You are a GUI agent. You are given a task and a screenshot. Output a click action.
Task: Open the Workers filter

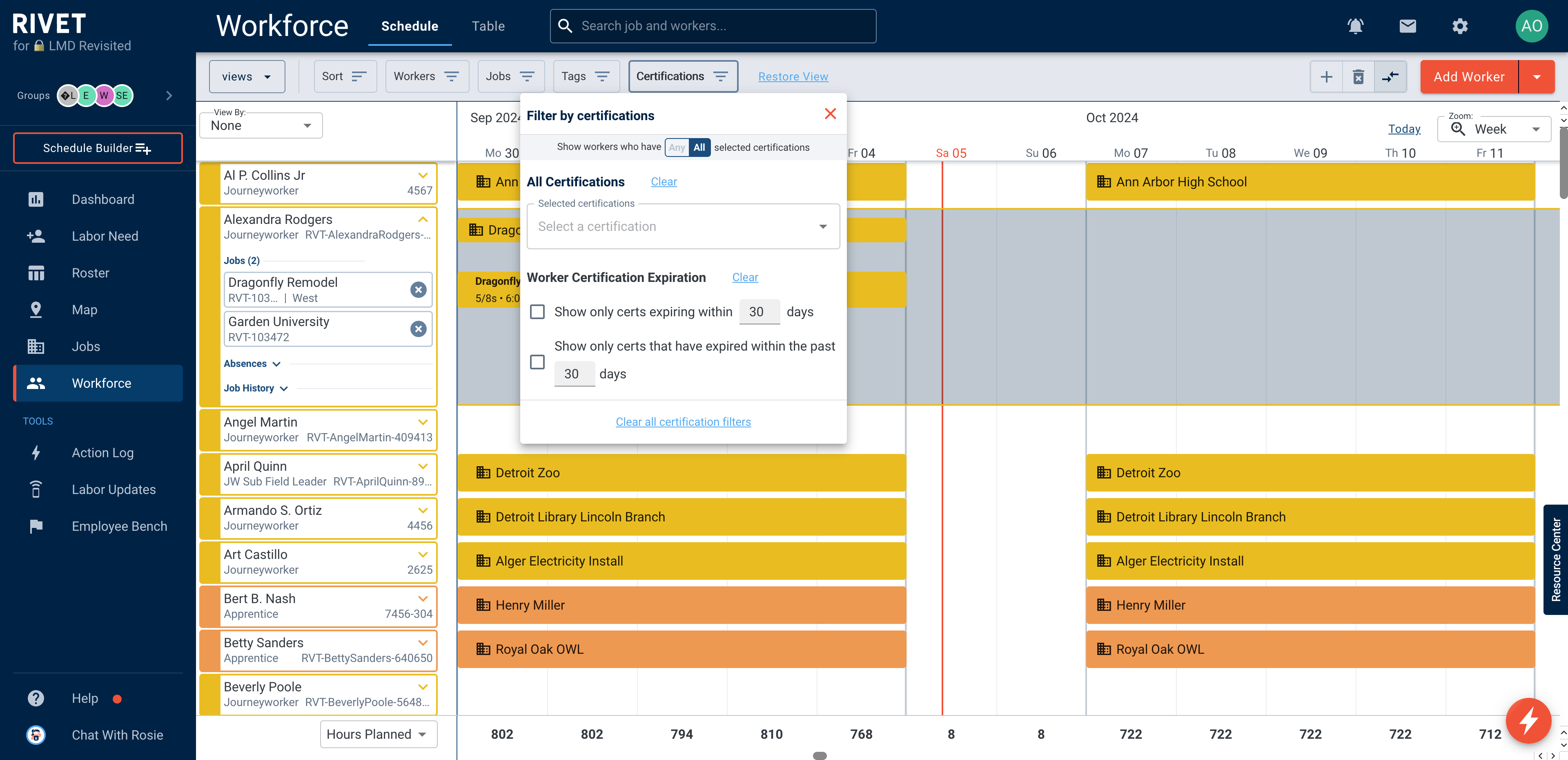[x=427, y=77]
